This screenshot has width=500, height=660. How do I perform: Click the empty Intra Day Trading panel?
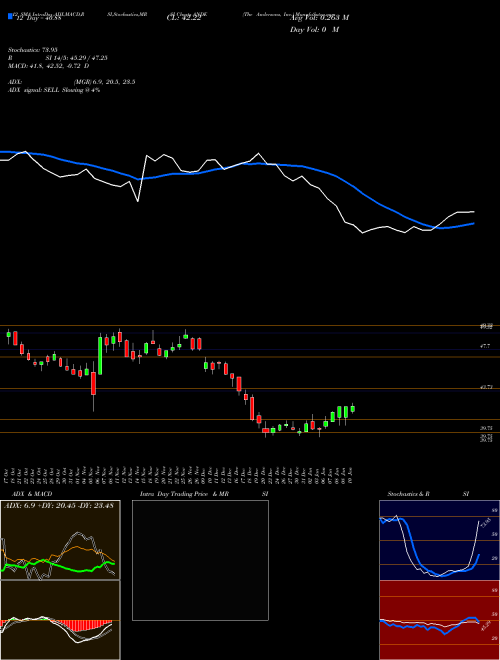tap(200, 560)
